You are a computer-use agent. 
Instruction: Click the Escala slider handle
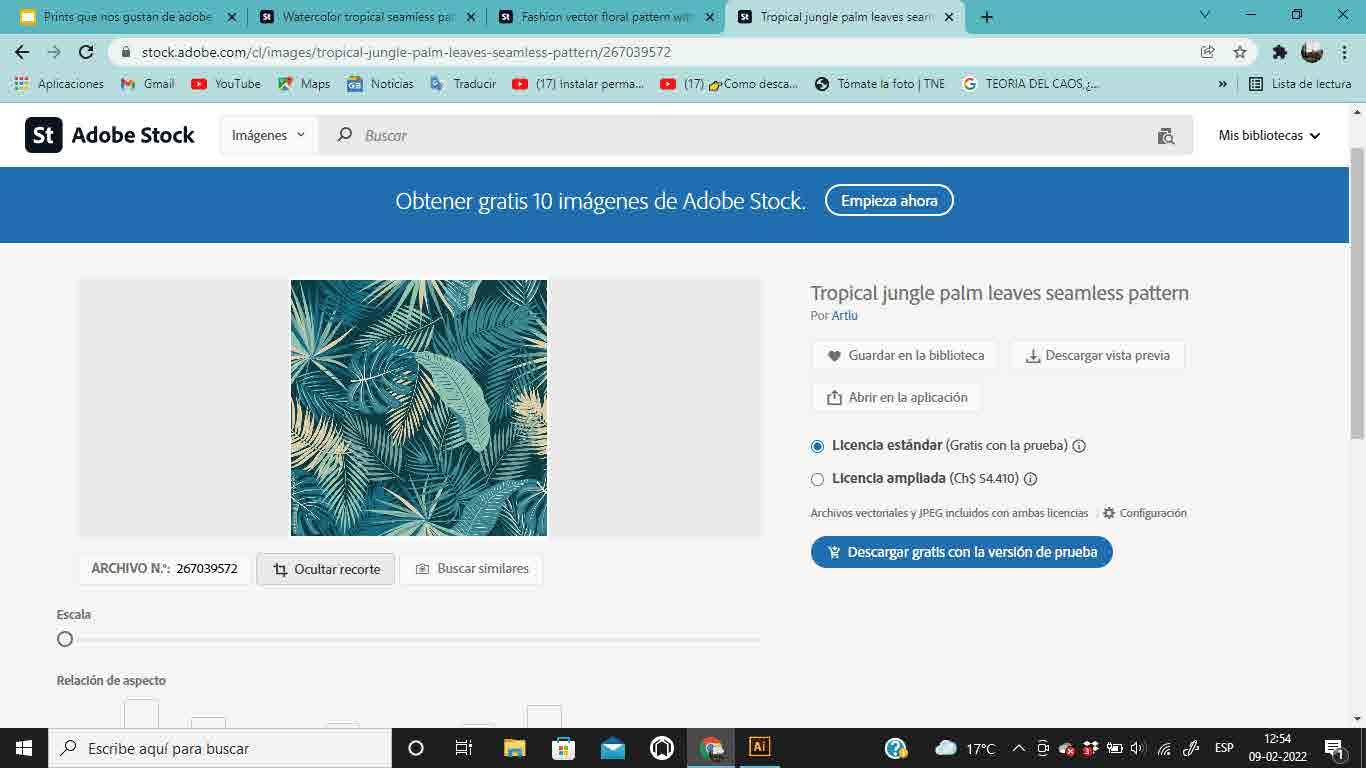[x=65, y=639]
